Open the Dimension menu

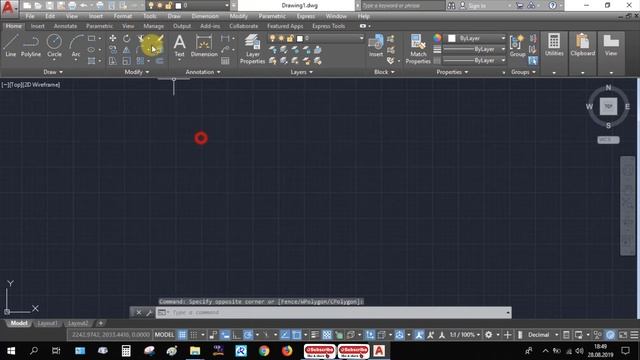tap(205, 16)
